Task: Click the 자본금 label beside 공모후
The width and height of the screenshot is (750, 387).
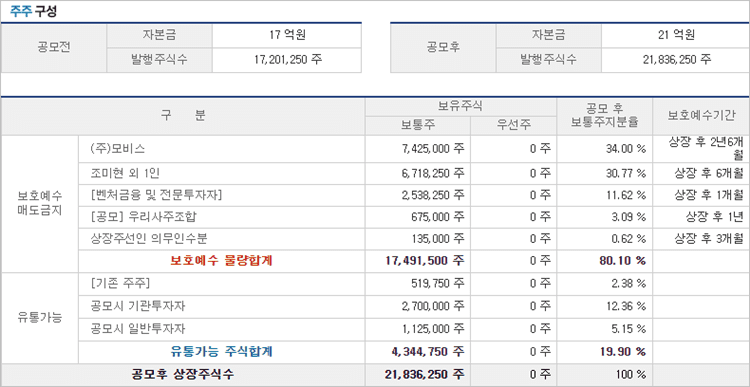Action: [x=549, y=35]
